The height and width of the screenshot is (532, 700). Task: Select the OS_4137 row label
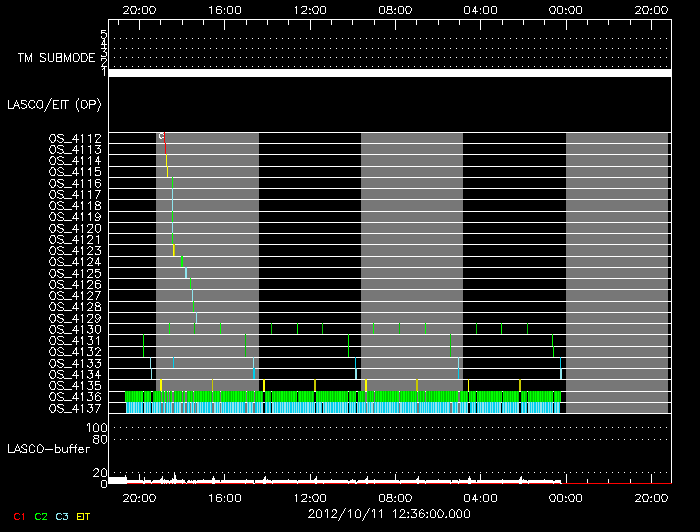click(75, 408)
